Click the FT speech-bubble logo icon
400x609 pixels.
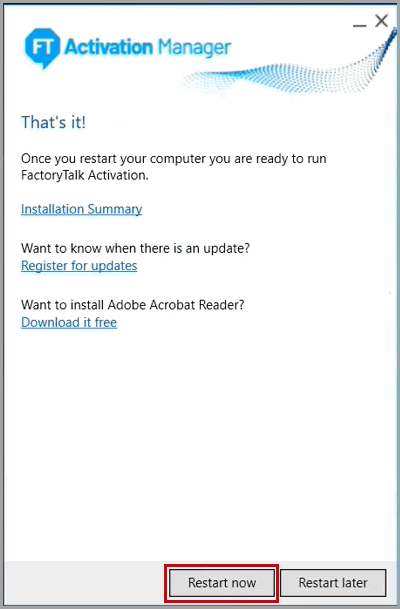pyautogui.click(x=42, y=48)
